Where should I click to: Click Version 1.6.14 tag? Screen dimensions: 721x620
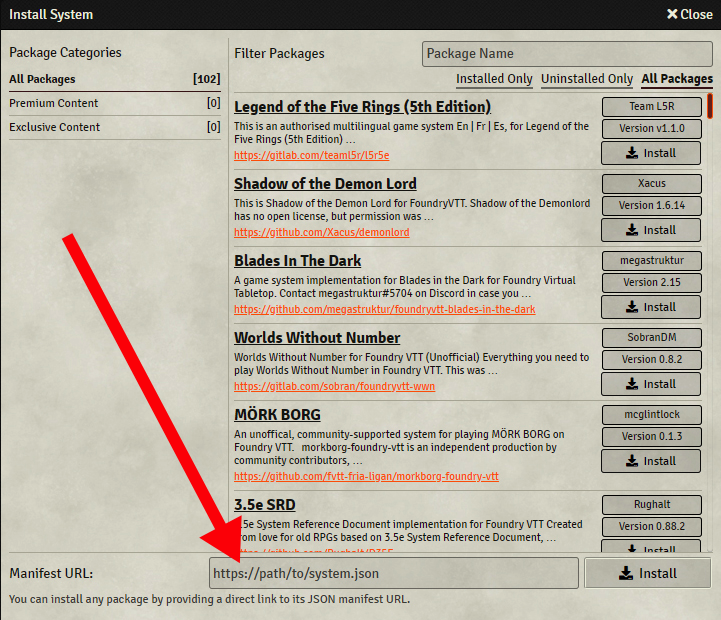pyautogui.click(x=652, y=206)
